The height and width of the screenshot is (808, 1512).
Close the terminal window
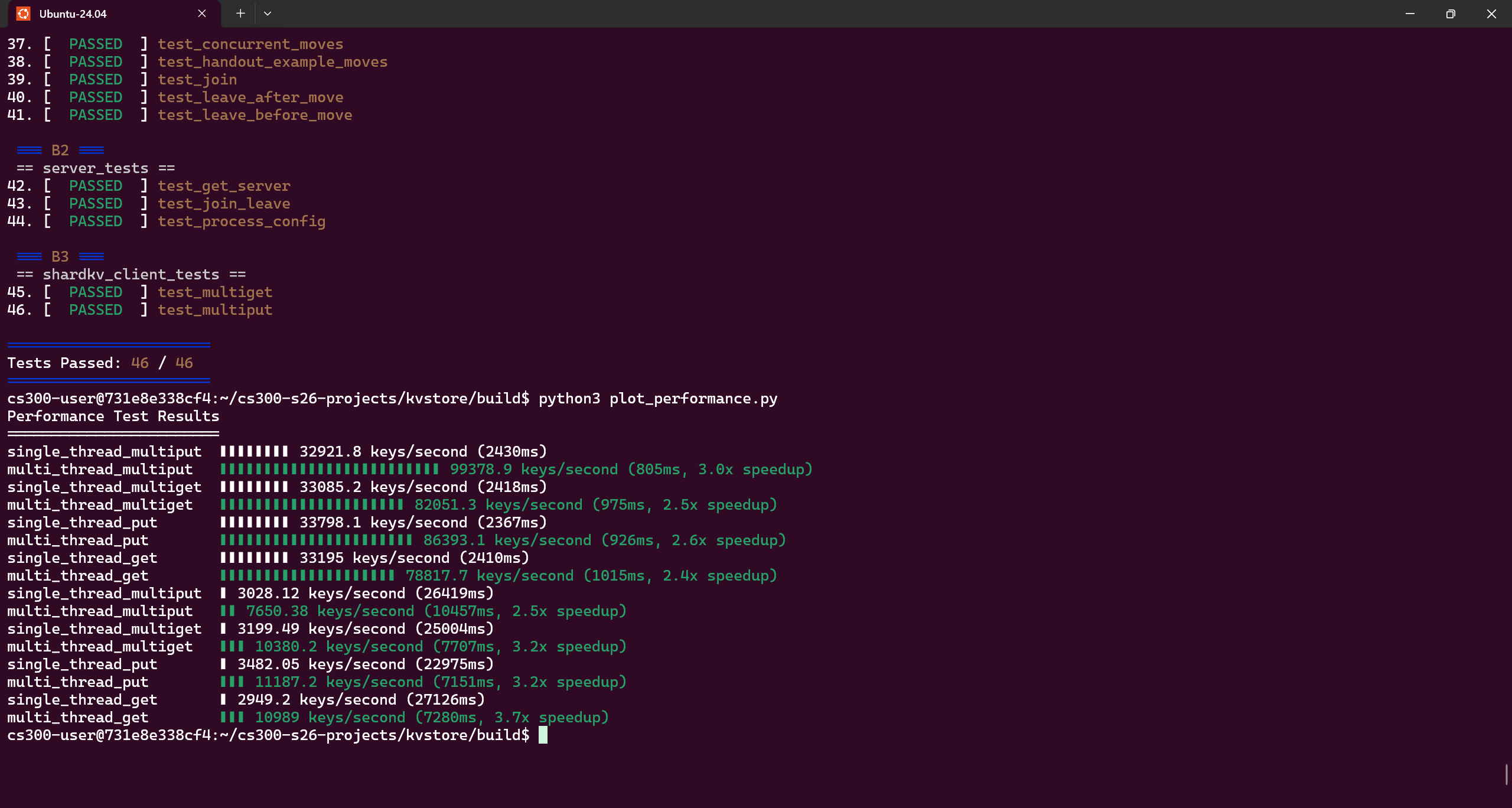(x=1491, y=14)
